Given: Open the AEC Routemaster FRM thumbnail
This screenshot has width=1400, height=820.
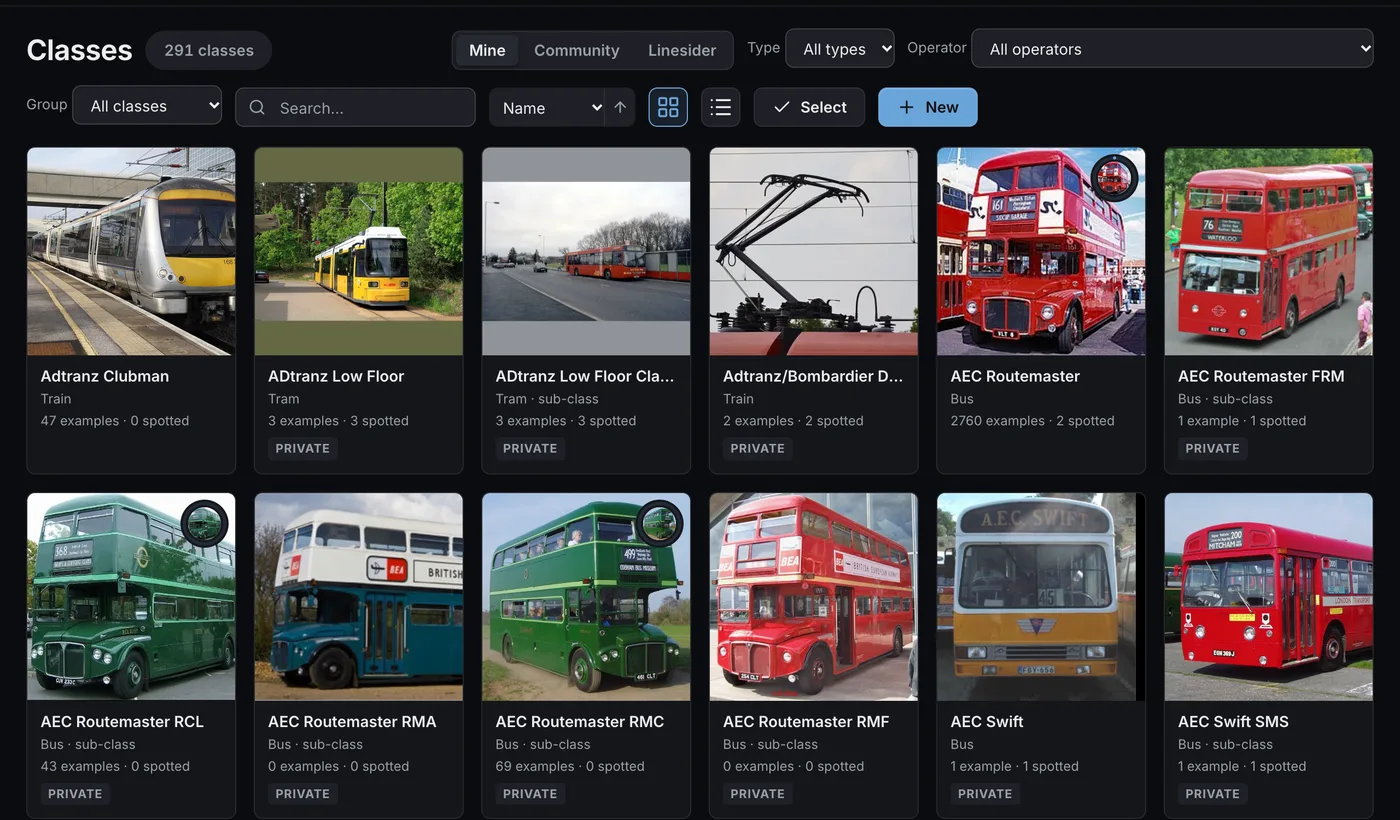Looking at the screenshot, I should 1268,251.
